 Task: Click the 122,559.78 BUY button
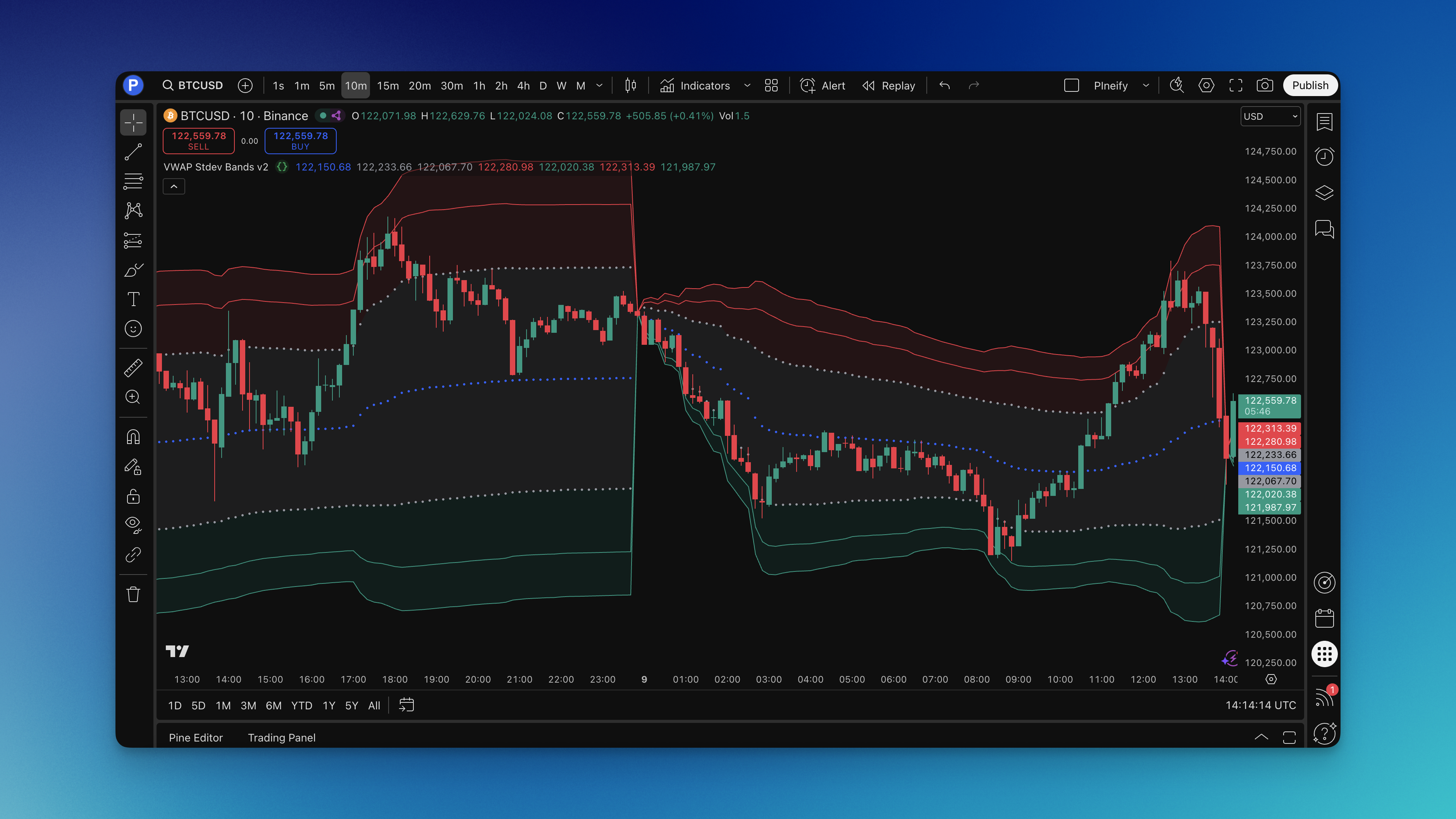tap(300, 141)
